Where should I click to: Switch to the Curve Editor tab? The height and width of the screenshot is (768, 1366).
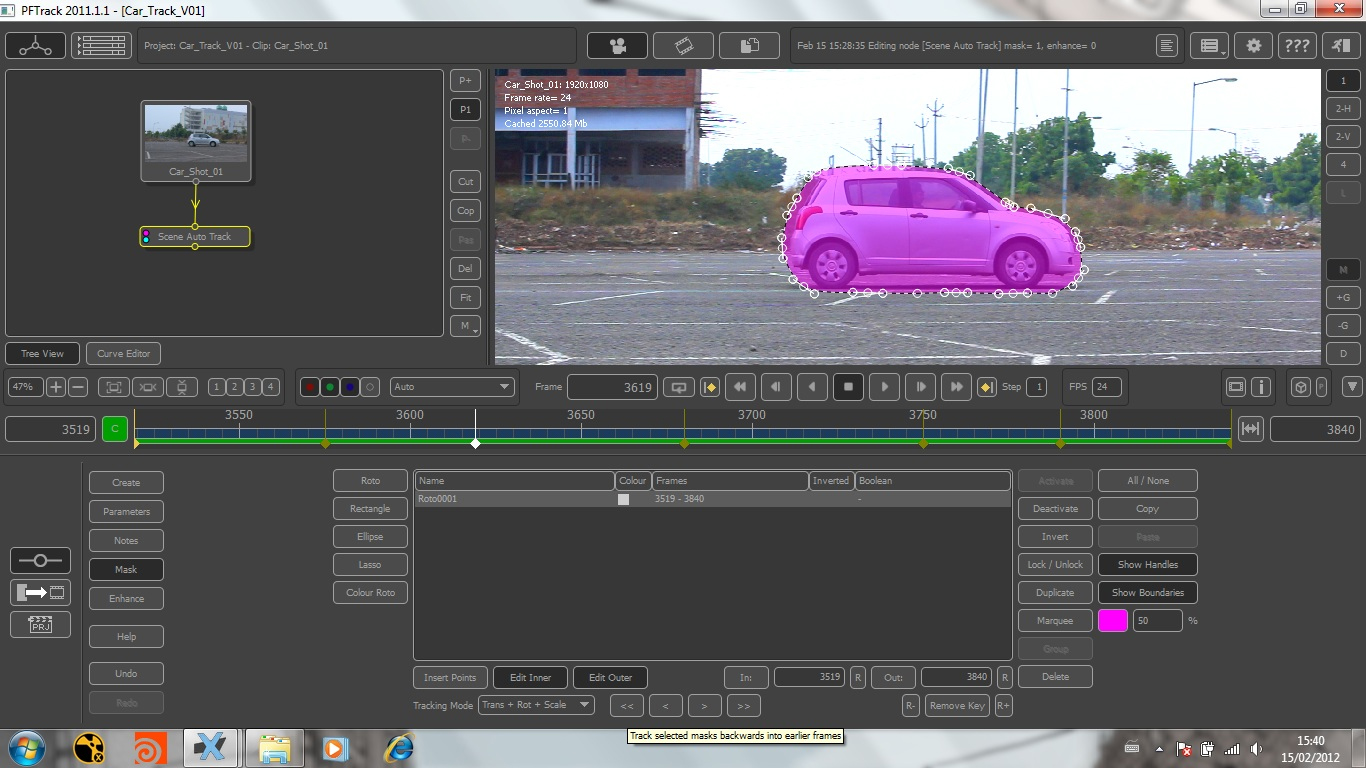pos(124,354)
